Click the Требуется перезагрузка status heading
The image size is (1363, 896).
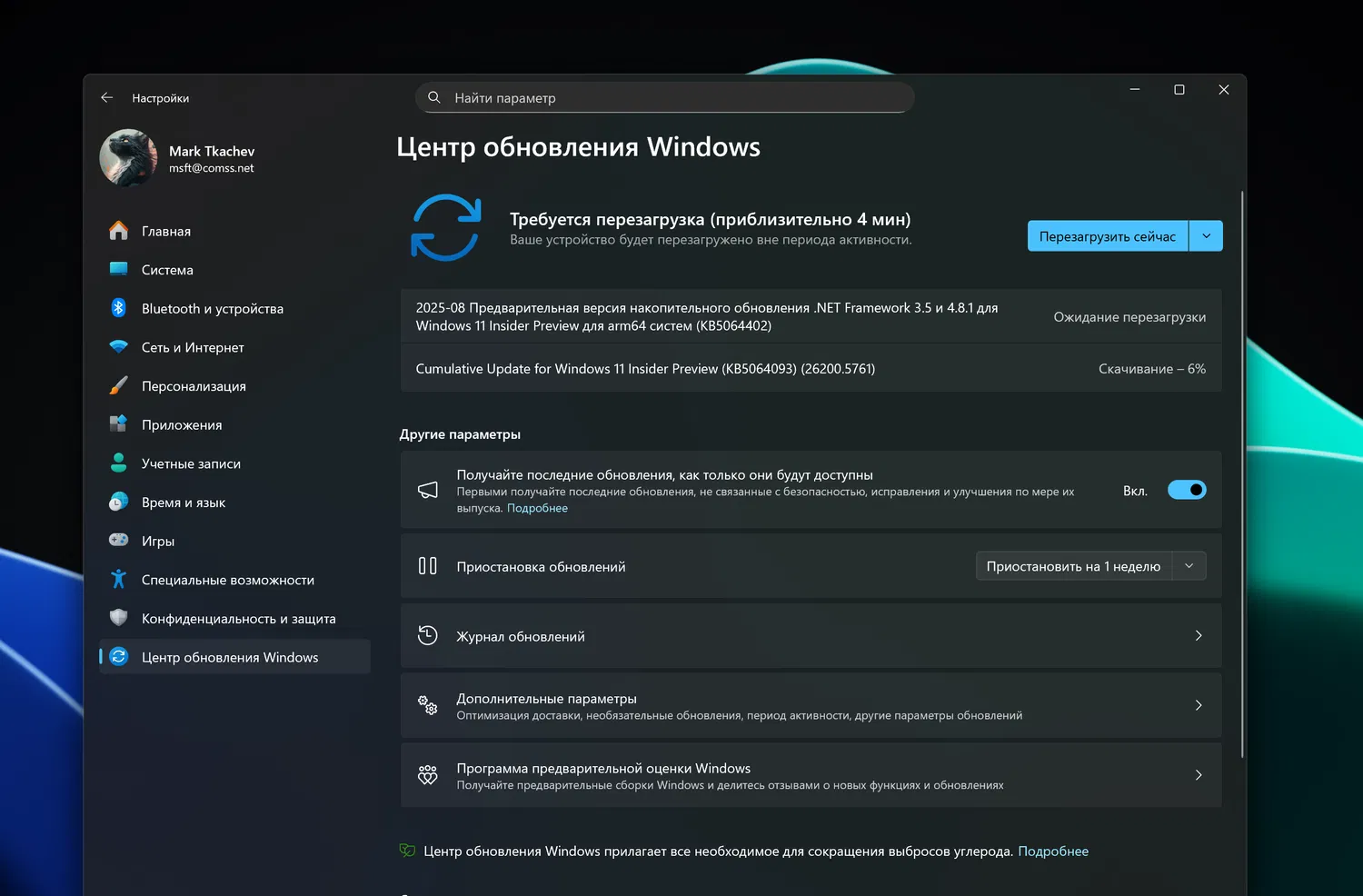coord(710,219)
